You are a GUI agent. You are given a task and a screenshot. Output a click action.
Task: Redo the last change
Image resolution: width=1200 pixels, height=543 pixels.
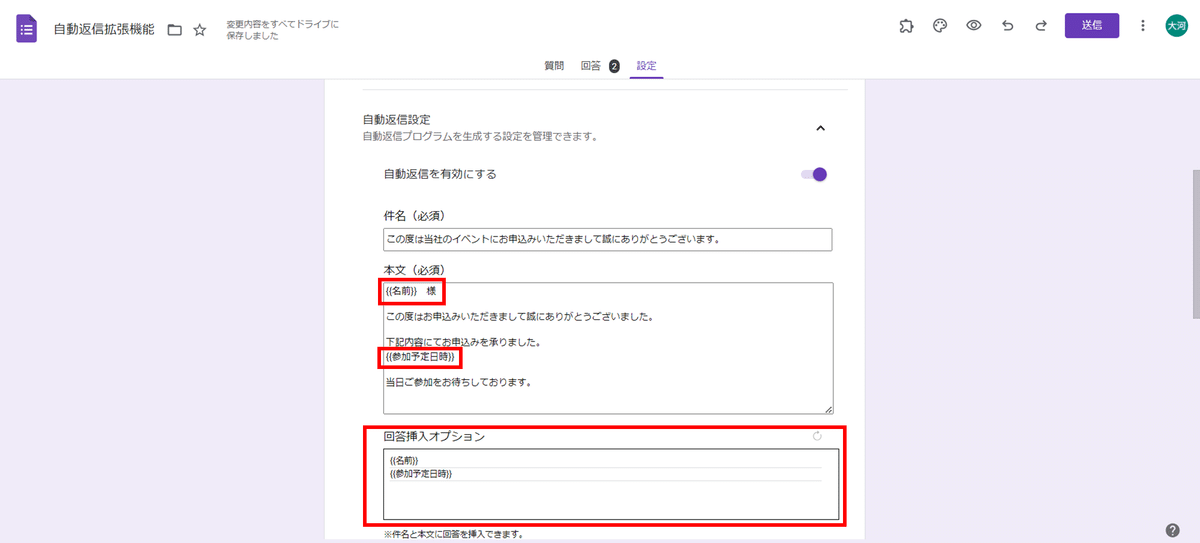click(x=1041, y=27)
